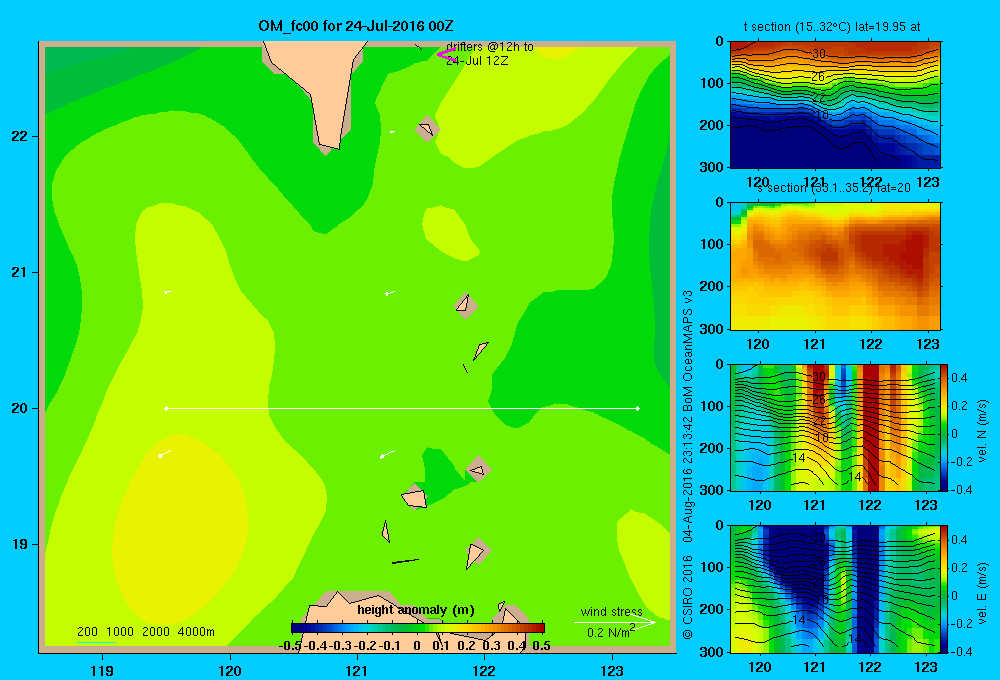The width and height of the screenshot is (1000, 680).
Task: Click longitude label 122 on main map axis
Action: click(484, 670)
